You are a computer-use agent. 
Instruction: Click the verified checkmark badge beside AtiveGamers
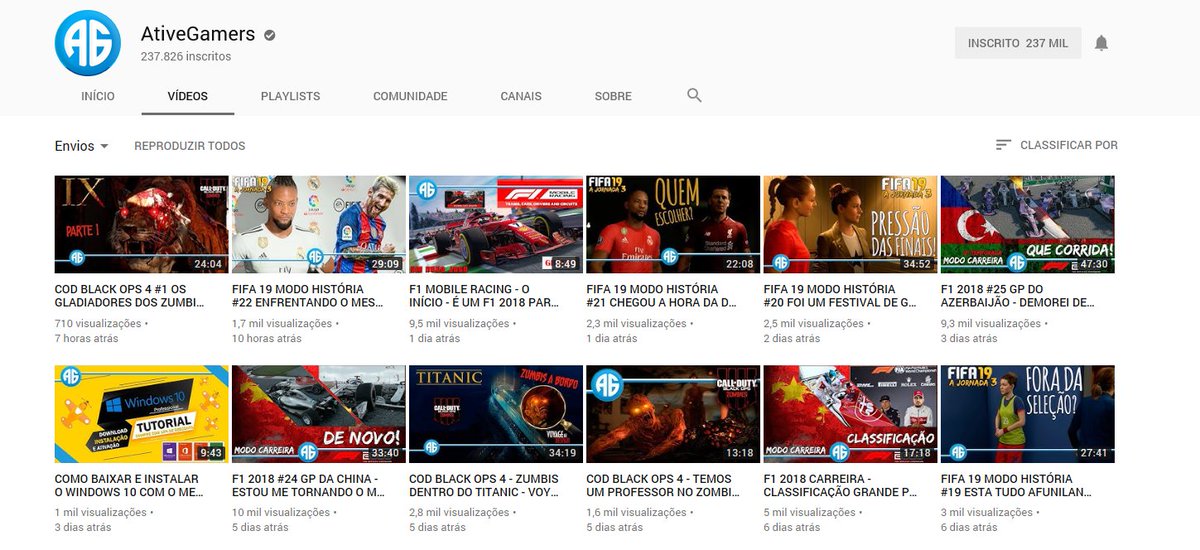270,35
